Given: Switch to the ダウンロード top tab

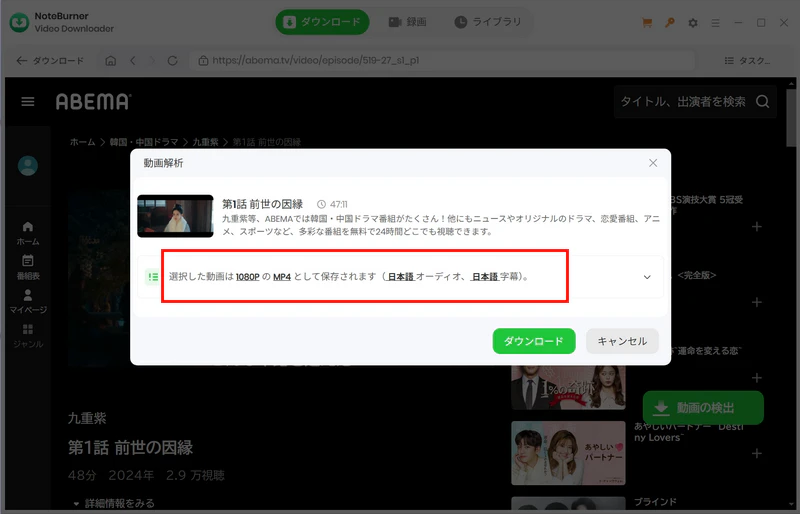Looking at the screenshot, I should coord(322,22).
